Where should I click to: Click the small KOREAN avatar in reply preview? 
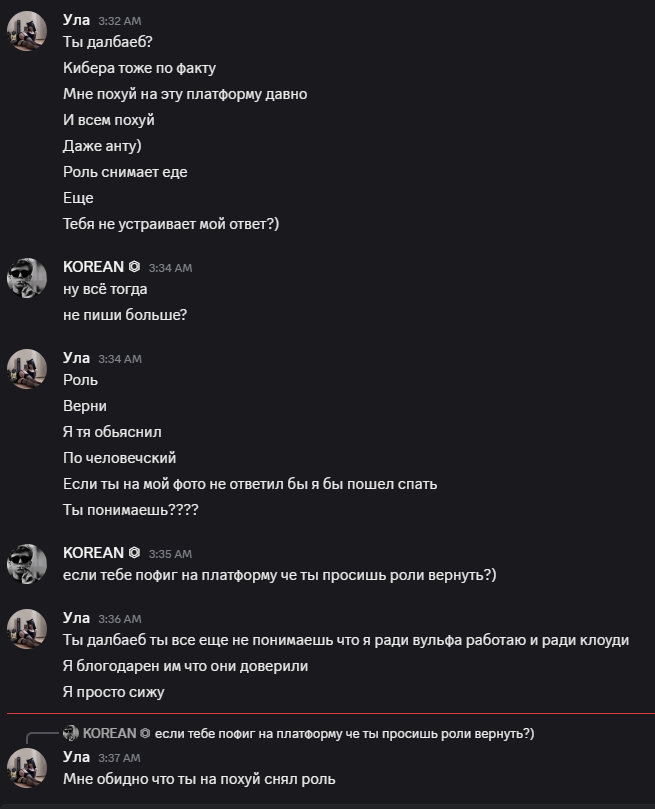click(71, 733)
